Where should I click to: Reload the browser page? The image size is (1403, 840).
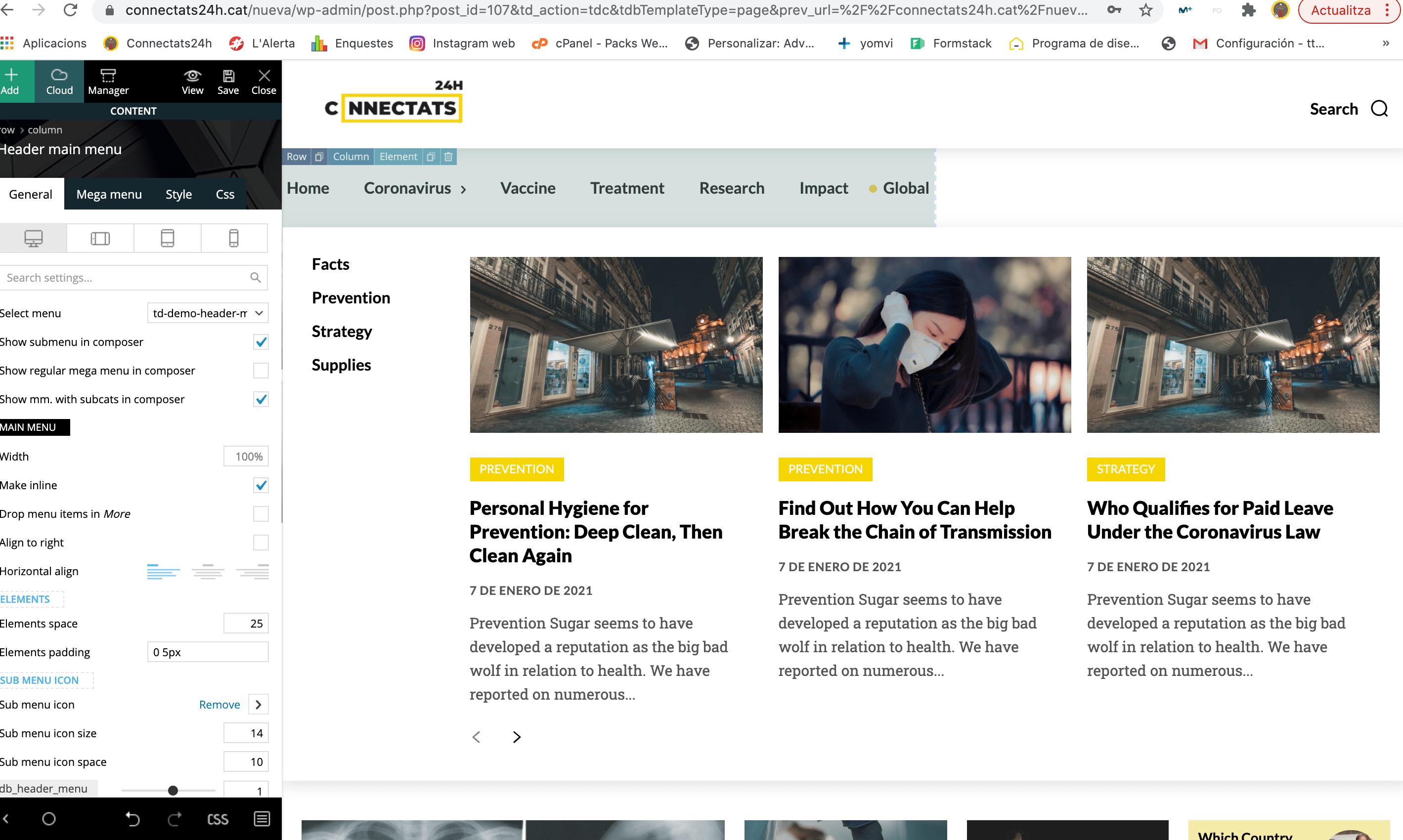(x=70, y=9)
